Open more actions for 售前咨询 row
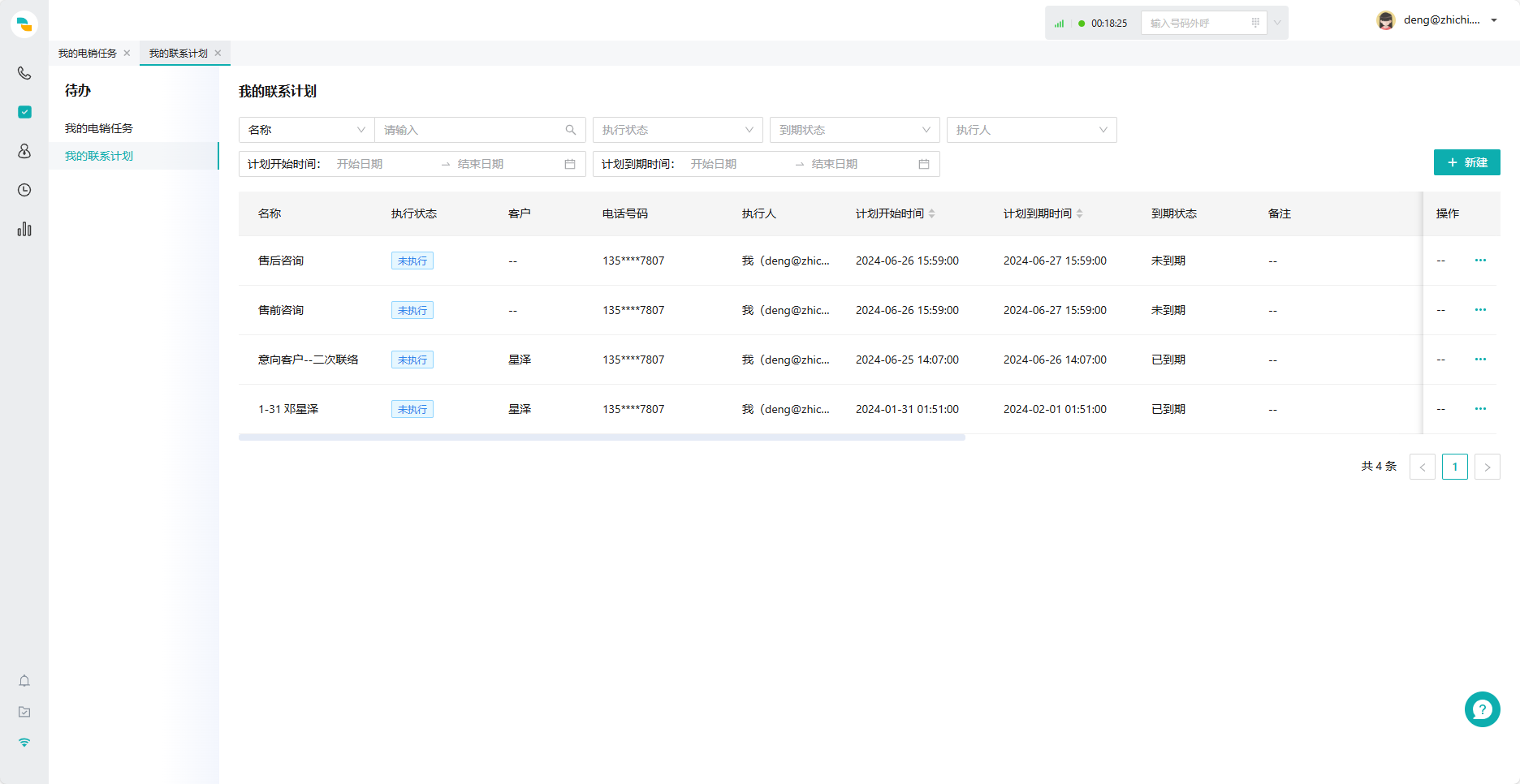 tap(1480, 310)
